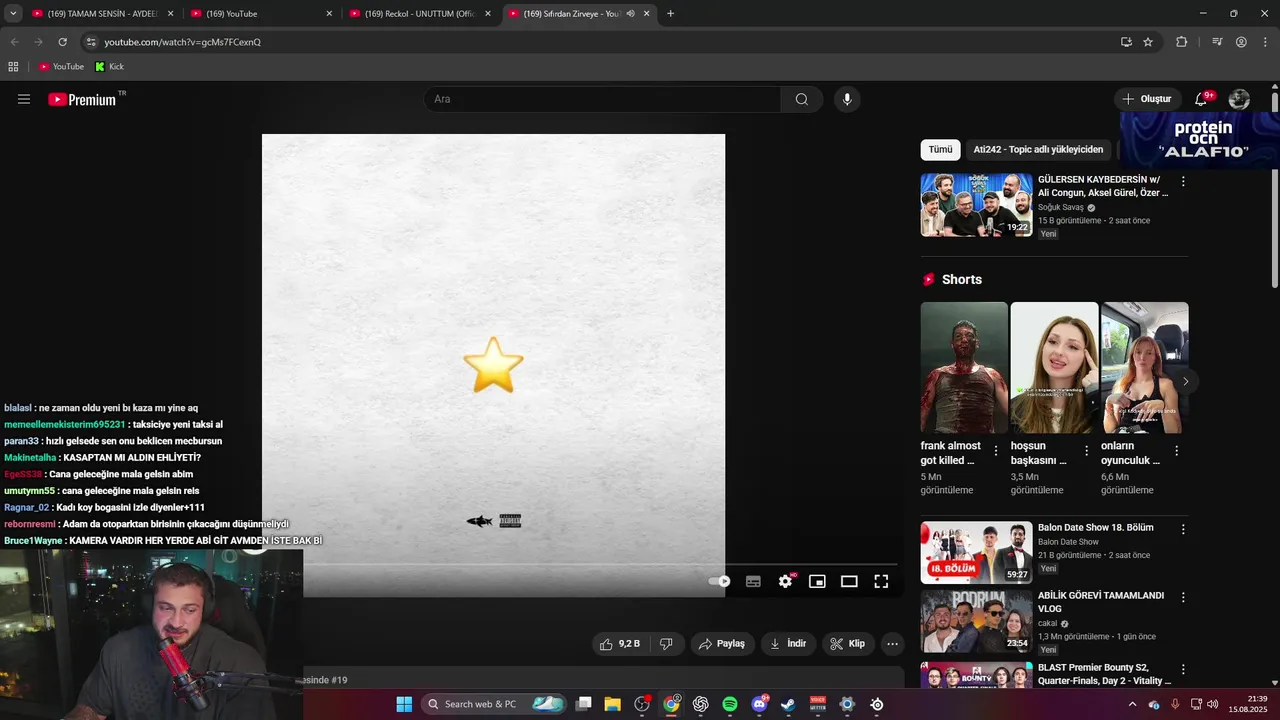
Task: Open Steam from the taskbar
Action: click(788, 704)
